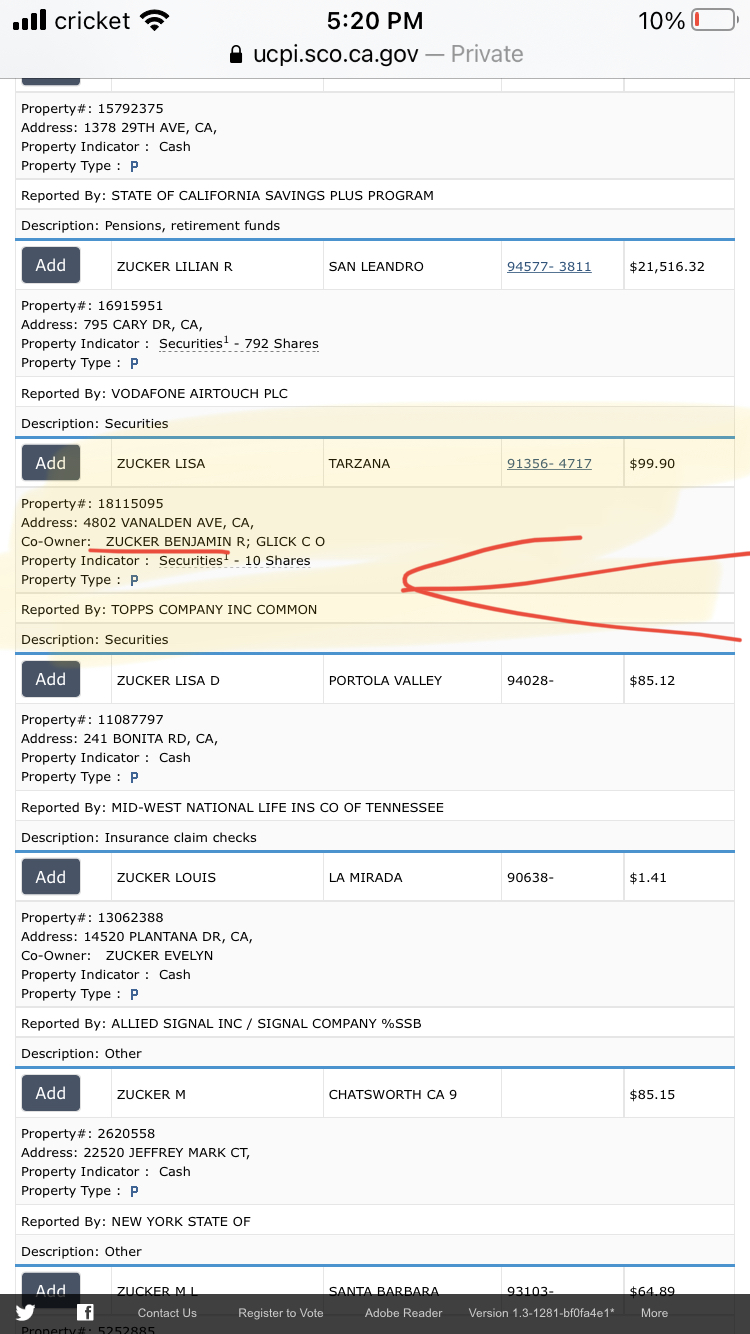Select the city SAN LEANDRO
750x1334 pixels.
376,267
